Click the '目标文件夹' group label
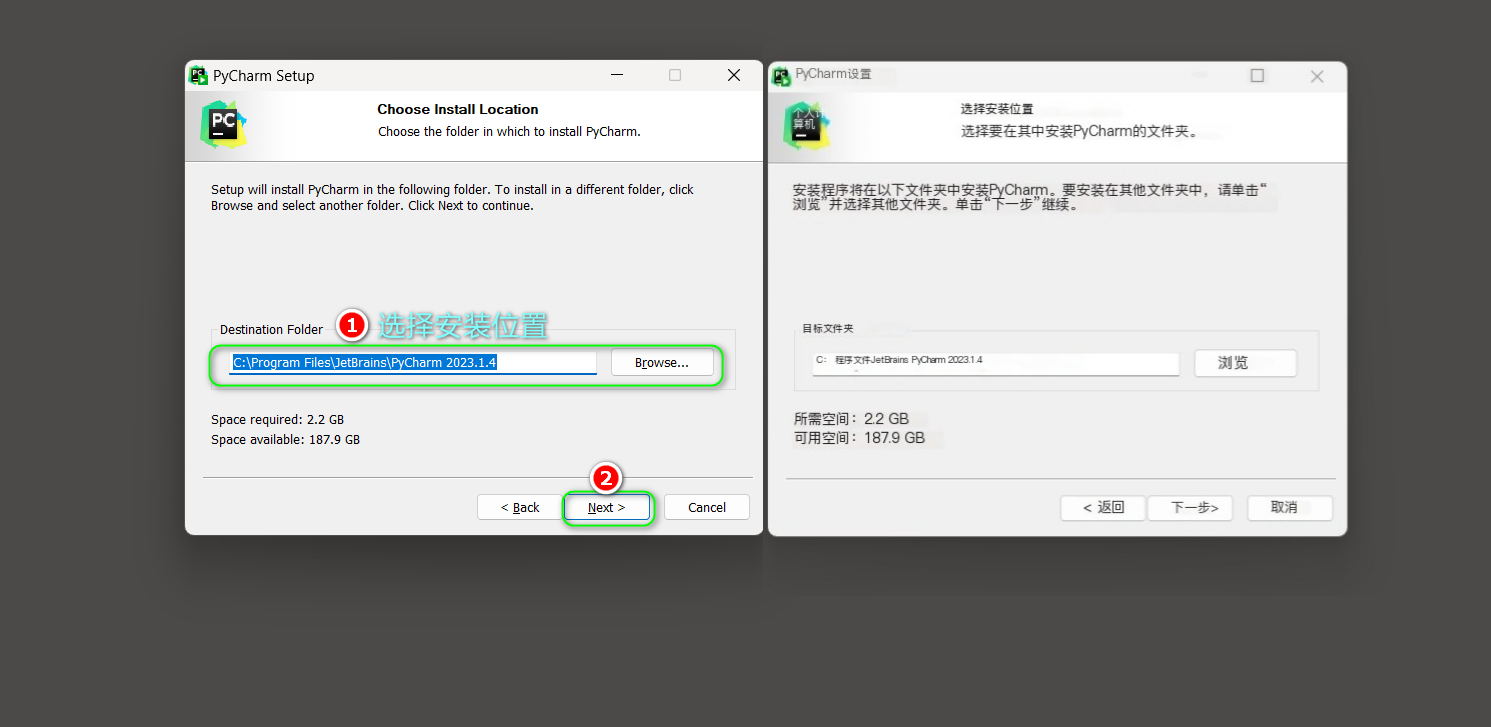 tap(828, 328)
